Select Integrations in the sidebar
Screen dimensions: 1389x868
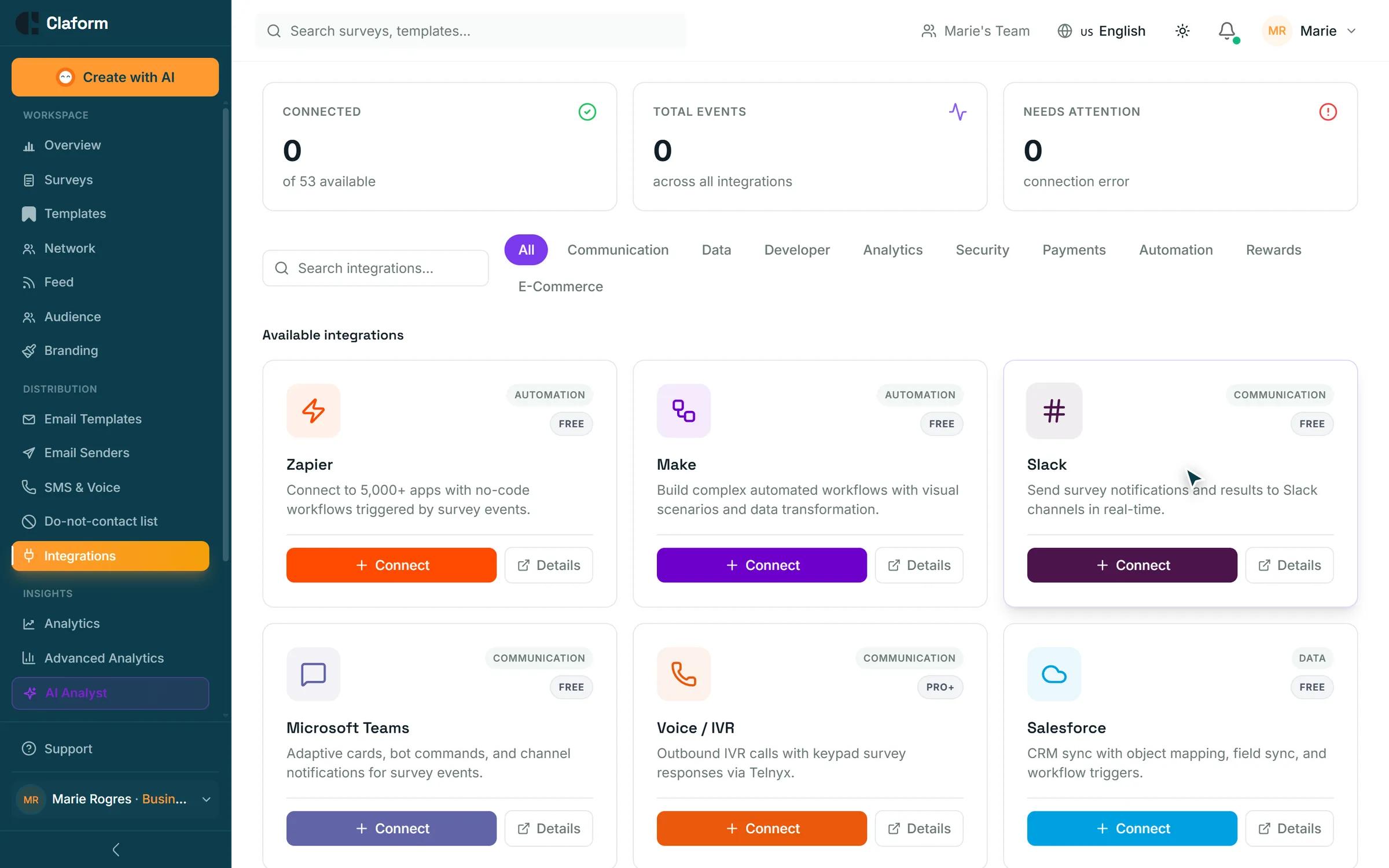[x=110, y=556]
